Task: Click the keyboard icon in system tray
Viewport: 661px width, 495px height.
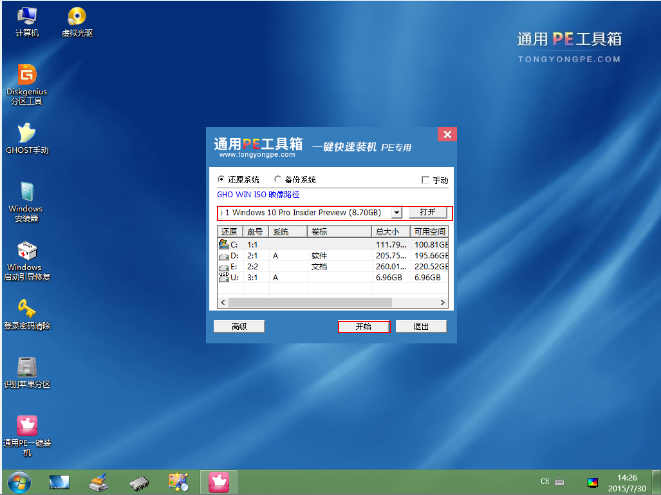Action: pos(559,482)
